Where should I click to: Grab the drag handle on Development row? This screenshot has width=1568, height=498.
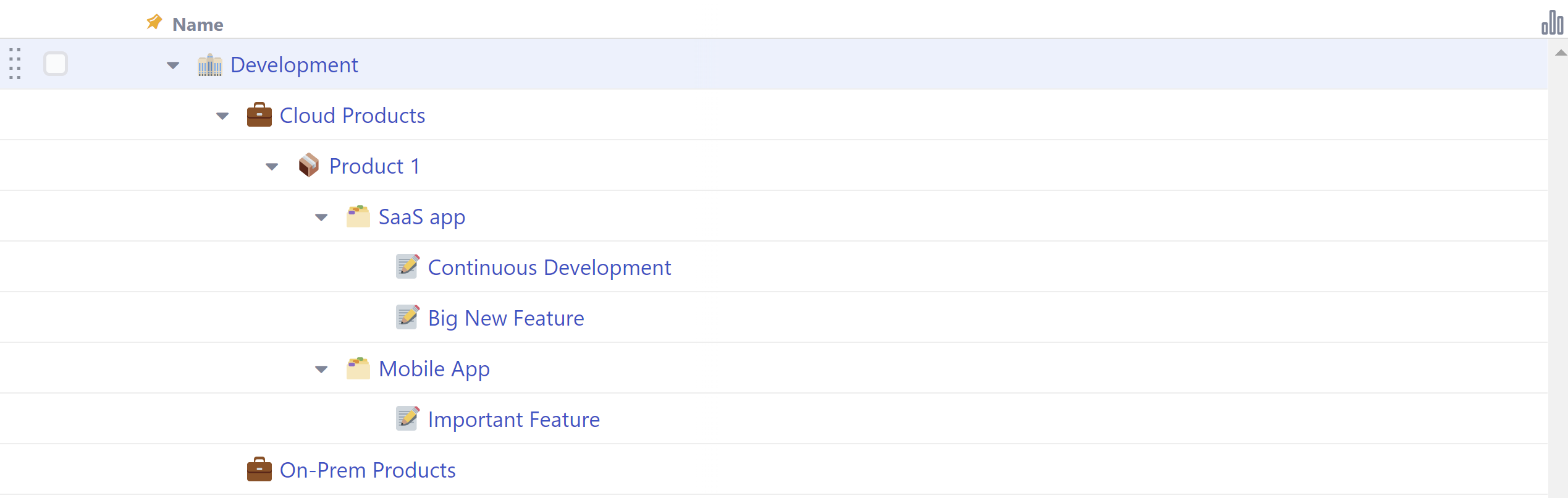15,64
